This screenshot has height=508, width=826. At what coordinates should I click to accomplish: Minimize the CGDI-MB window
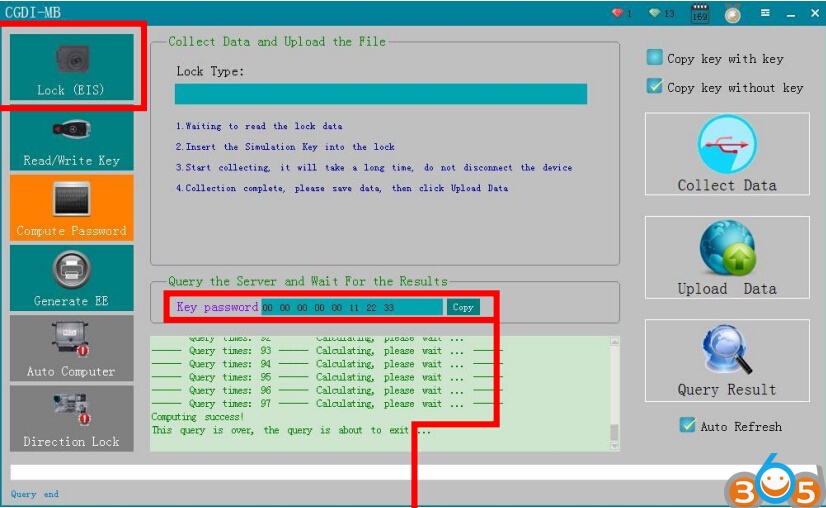click(x=791, y=14)
